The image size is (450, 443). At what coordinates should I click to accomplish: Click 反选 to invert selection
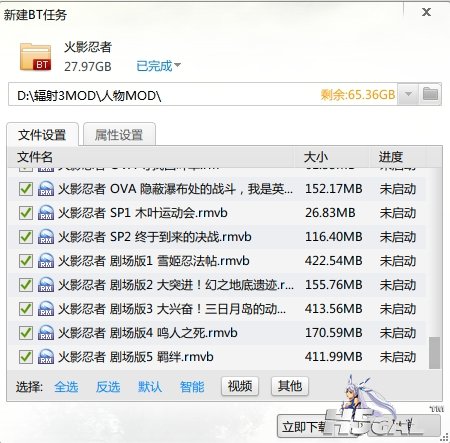[x=108, y=387]
